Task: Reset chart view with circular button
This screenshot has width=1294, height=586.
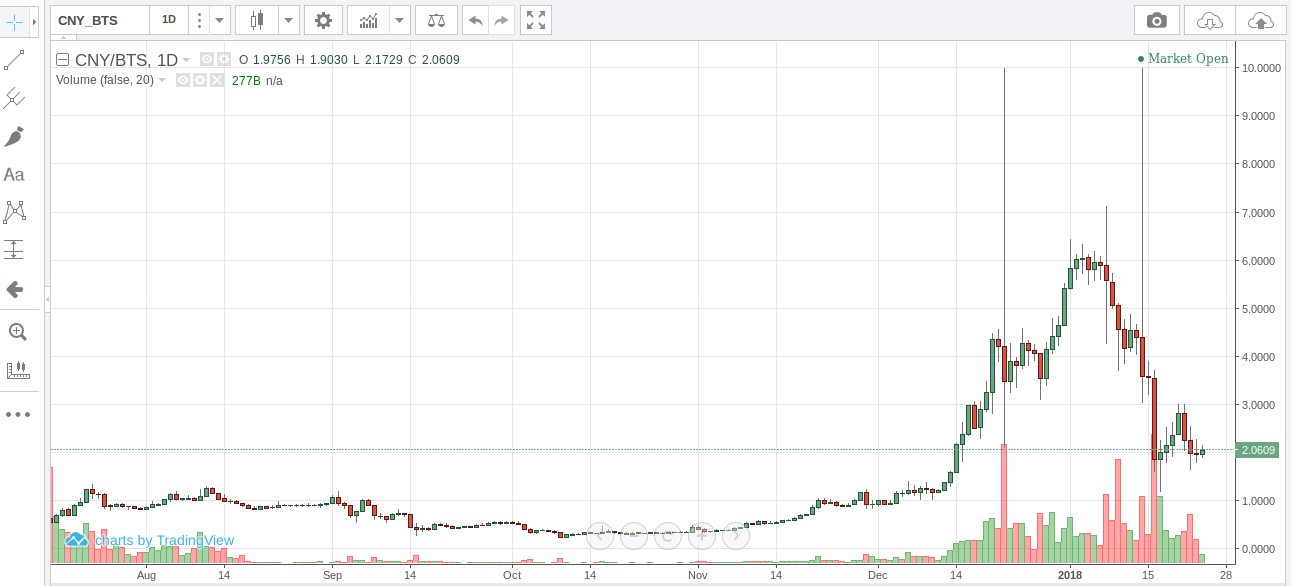Action: pos(668,536)
